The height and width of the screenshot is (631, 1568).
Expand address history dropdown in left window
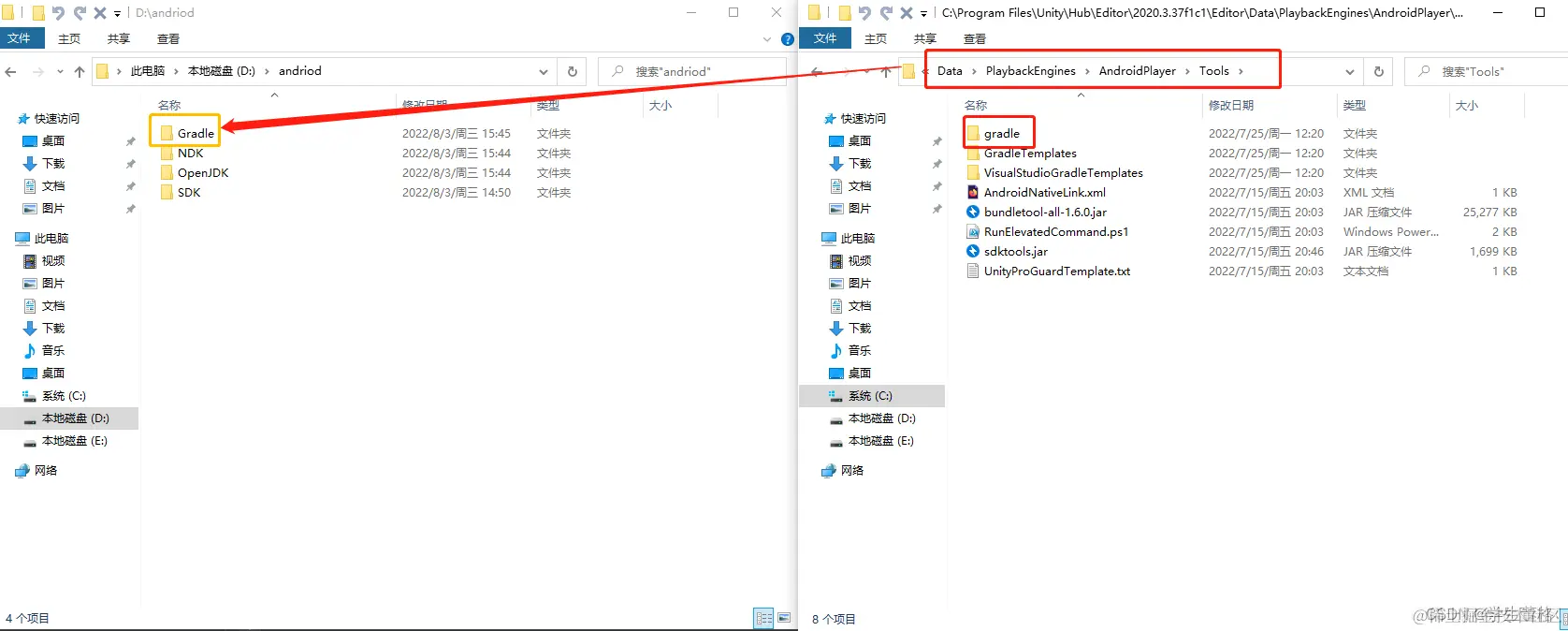543,71
